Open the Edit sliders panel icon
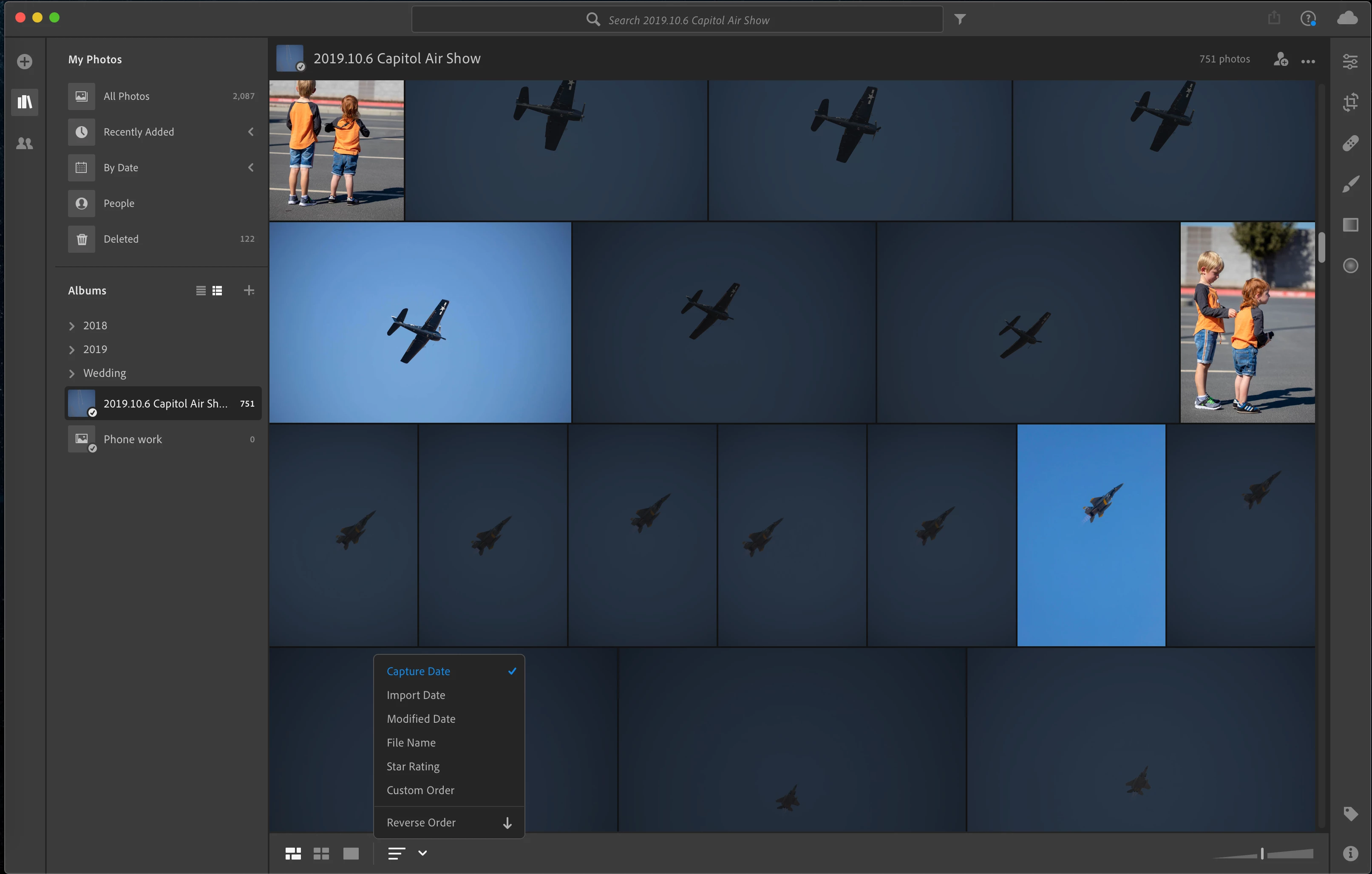 click(1350, 61)
